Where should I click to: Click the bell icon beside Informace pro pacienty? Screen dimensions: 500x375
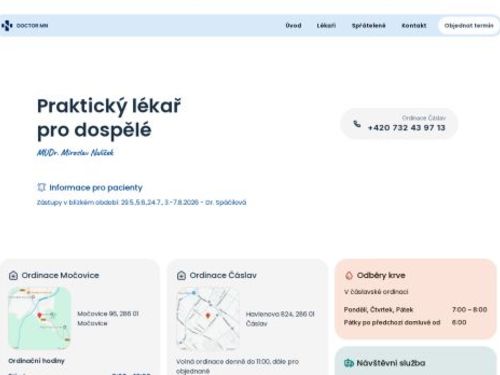point(41,187)
